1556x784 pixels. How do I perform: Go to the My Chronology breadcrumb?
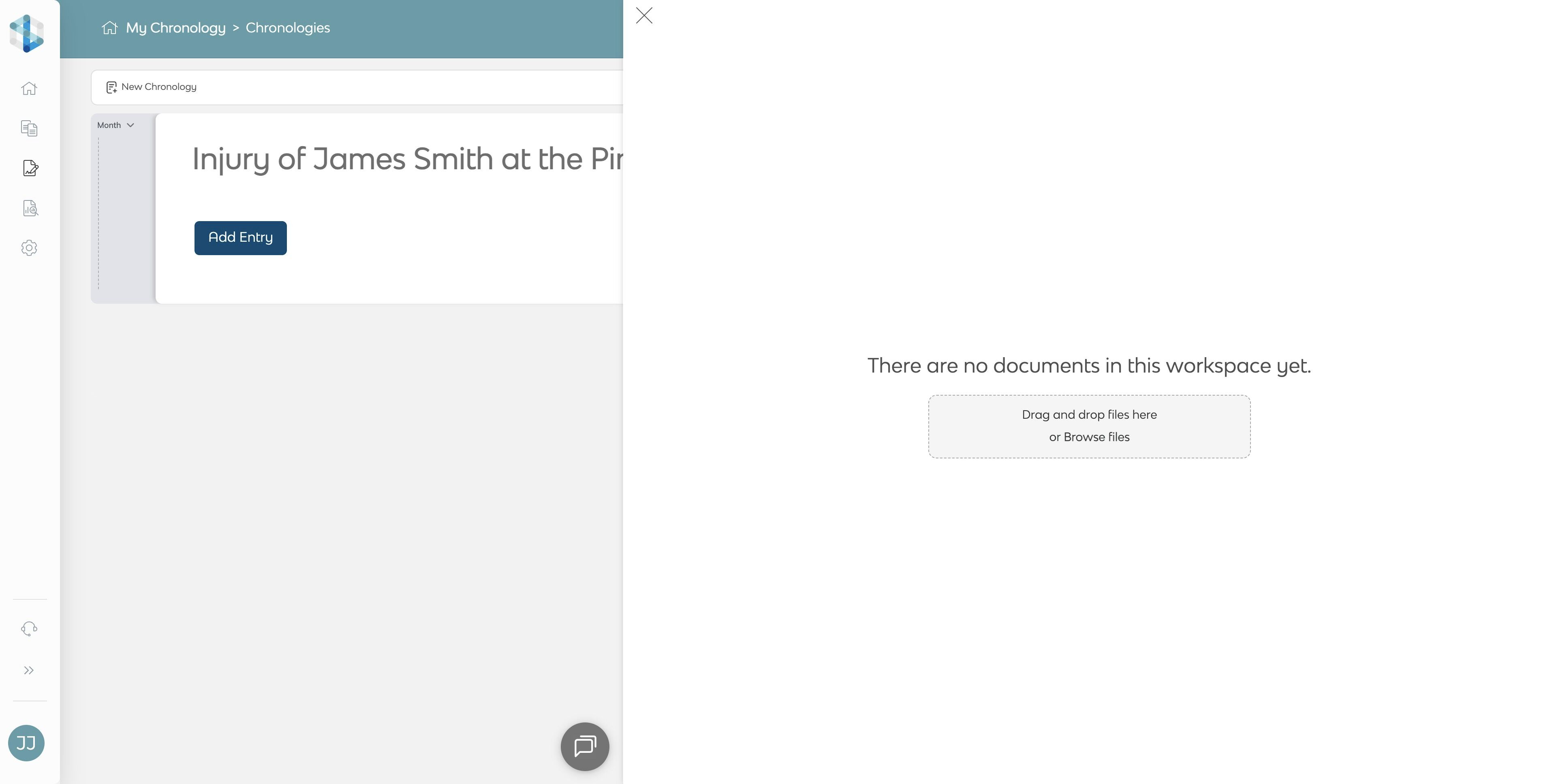point(175,28)
